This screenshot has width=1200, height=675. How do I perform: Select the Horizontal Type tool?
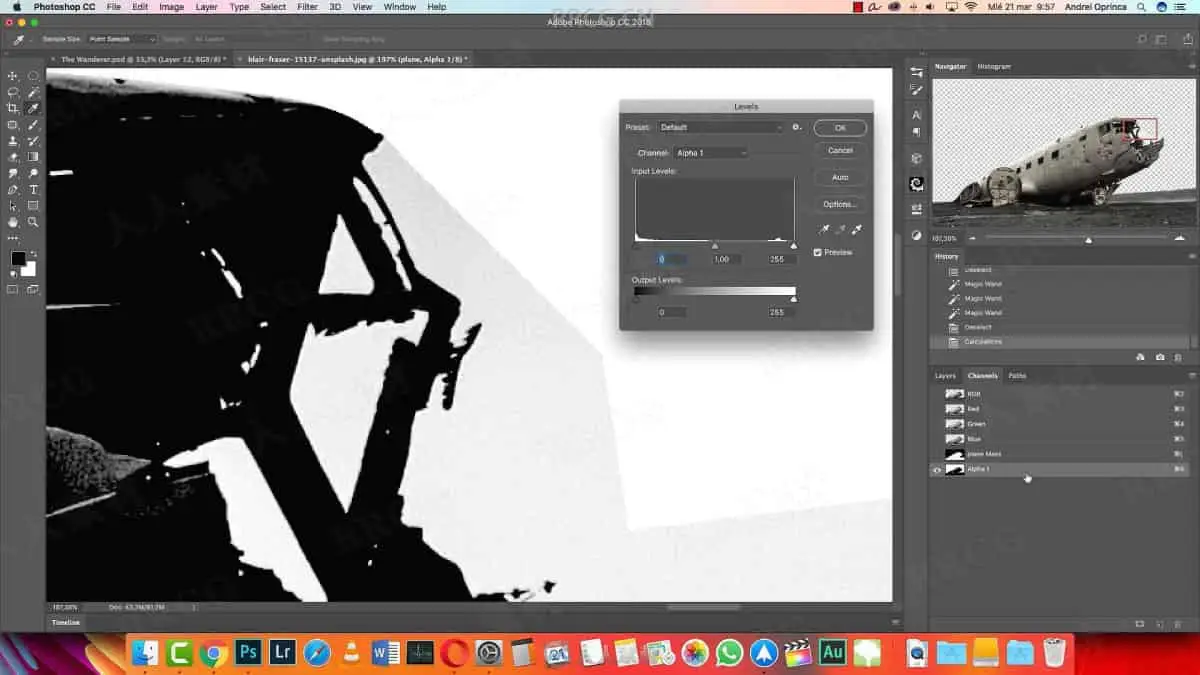(34, 189)
